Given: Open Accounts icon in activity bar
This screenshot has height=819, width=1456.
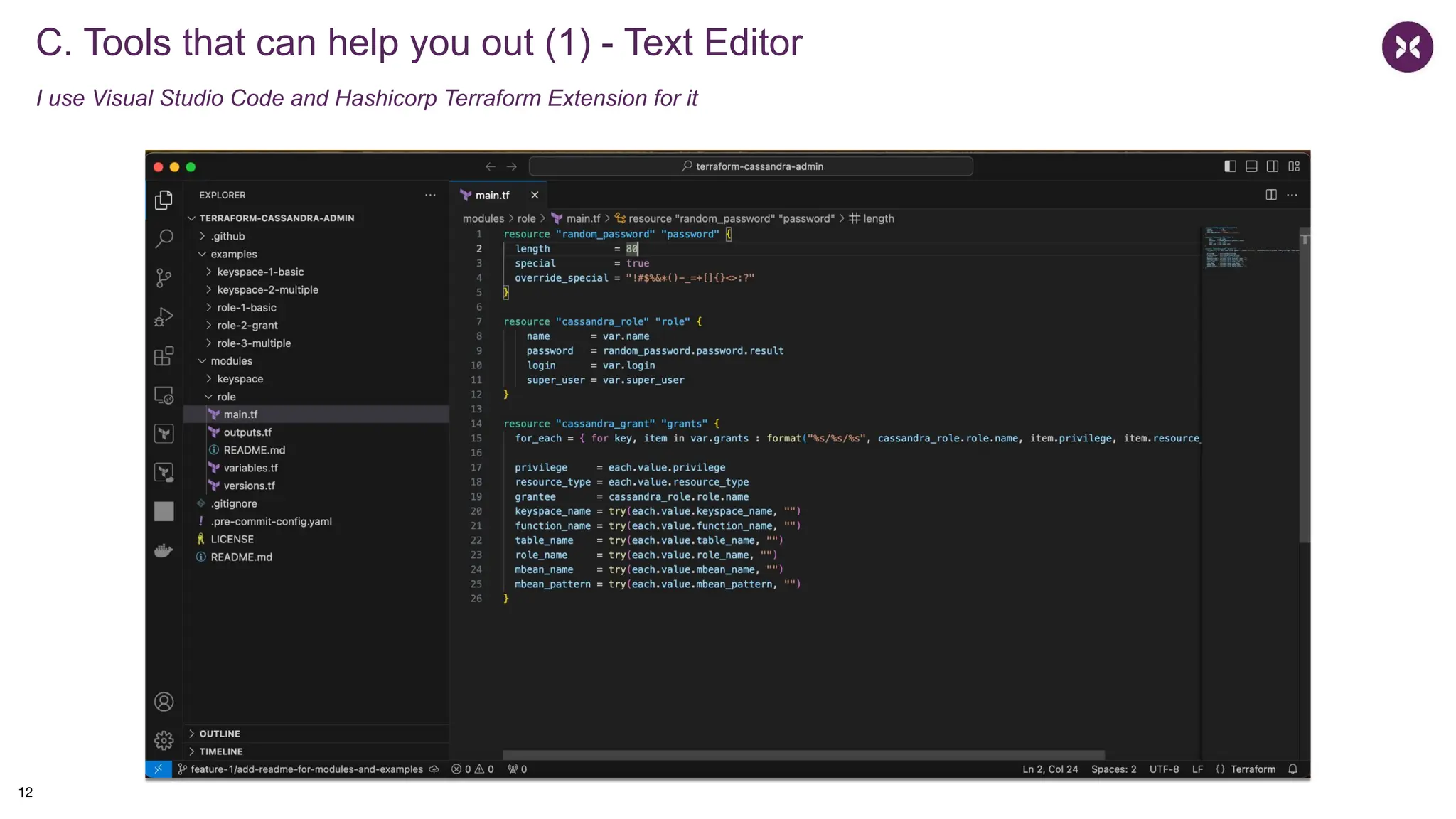Looking at the screenshot, I should point(164,702).
